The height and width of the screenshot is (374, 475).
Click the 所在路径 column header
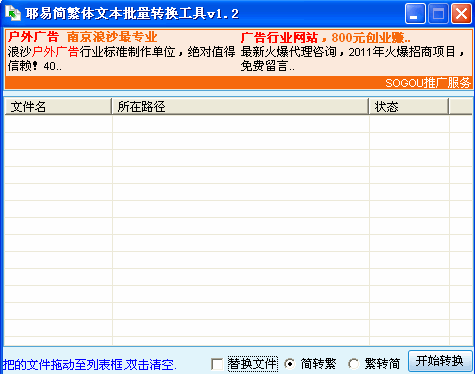tap(240, 106)
